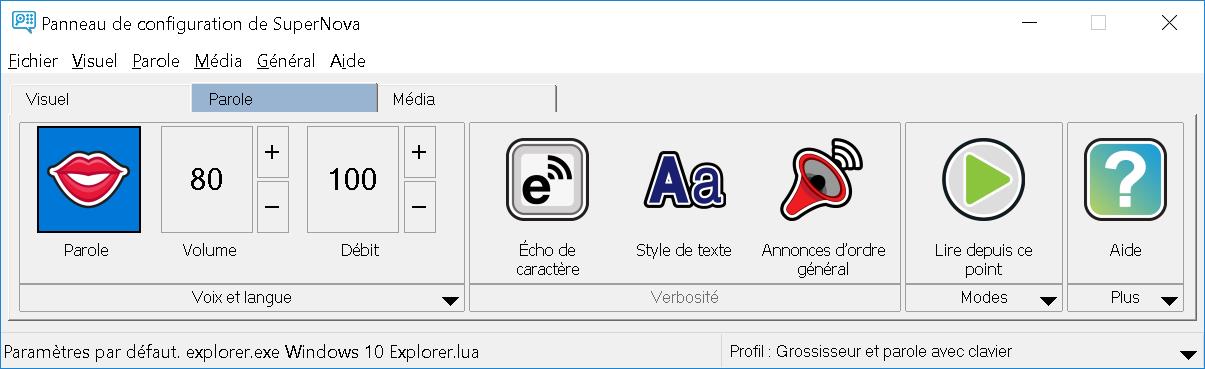The width and height of the screenshot is (1205, 369).
Task: Increase Débit with the plus button
Action: click(418, 152)
